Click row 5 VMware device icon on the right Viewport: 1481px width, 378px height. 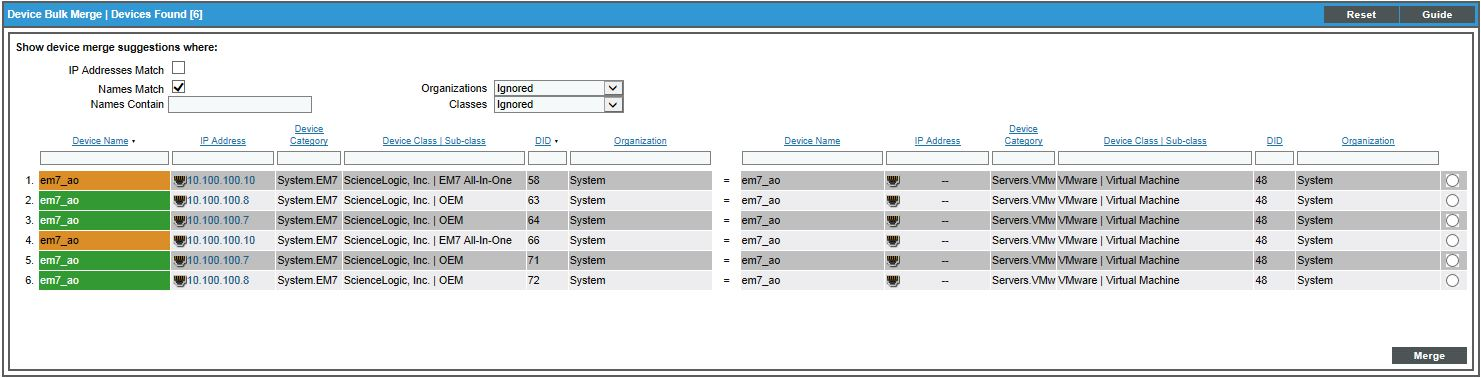click(893, 261)
